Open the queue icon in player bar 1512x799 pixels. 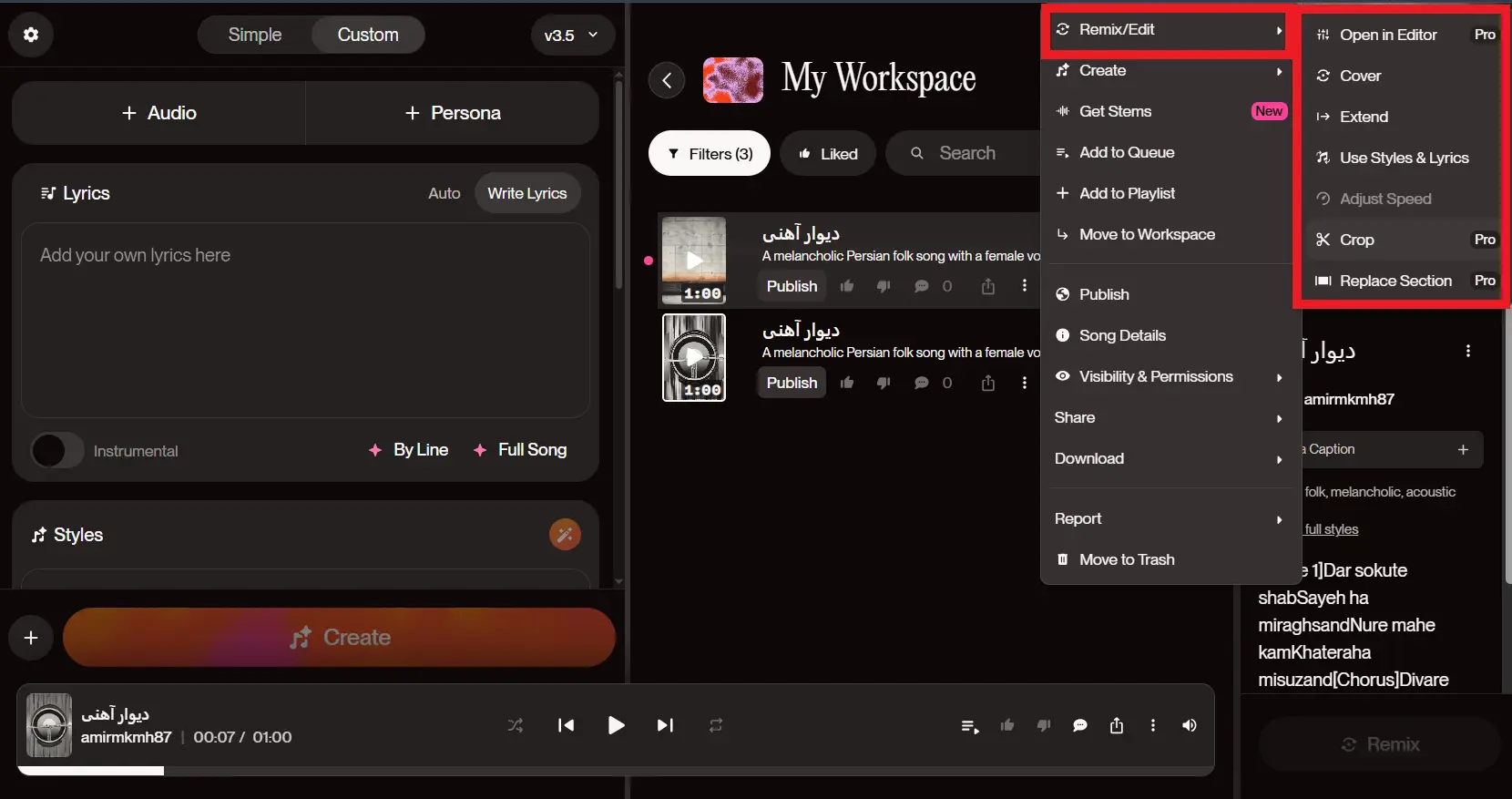970,726
